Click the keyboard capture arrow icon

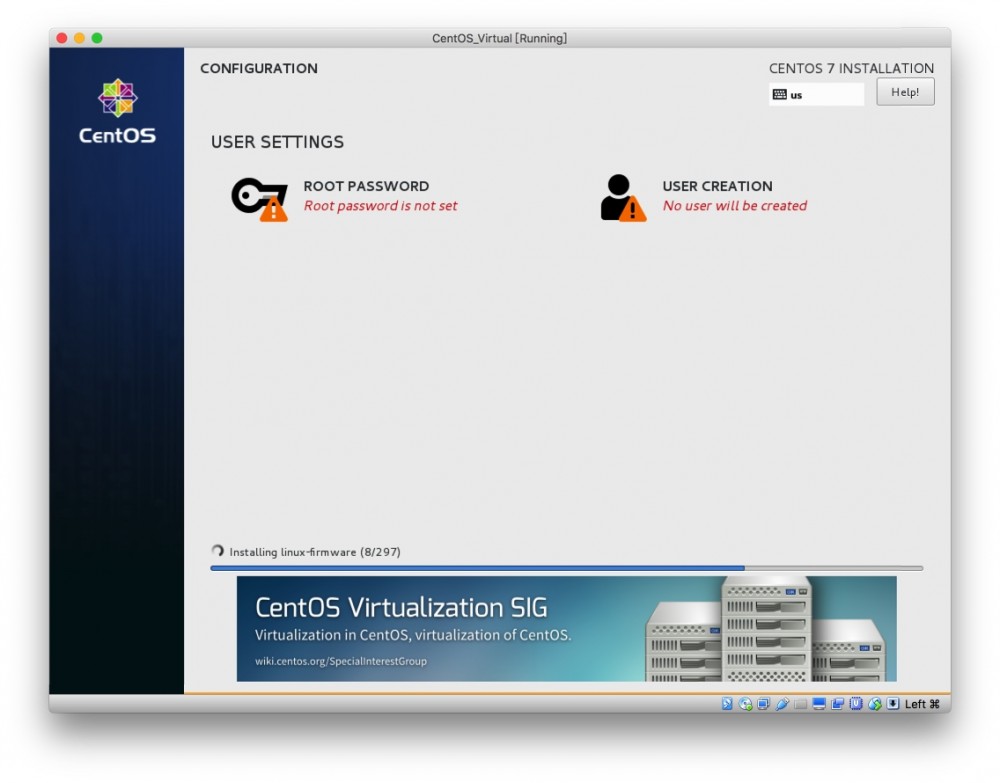(893, 703)
